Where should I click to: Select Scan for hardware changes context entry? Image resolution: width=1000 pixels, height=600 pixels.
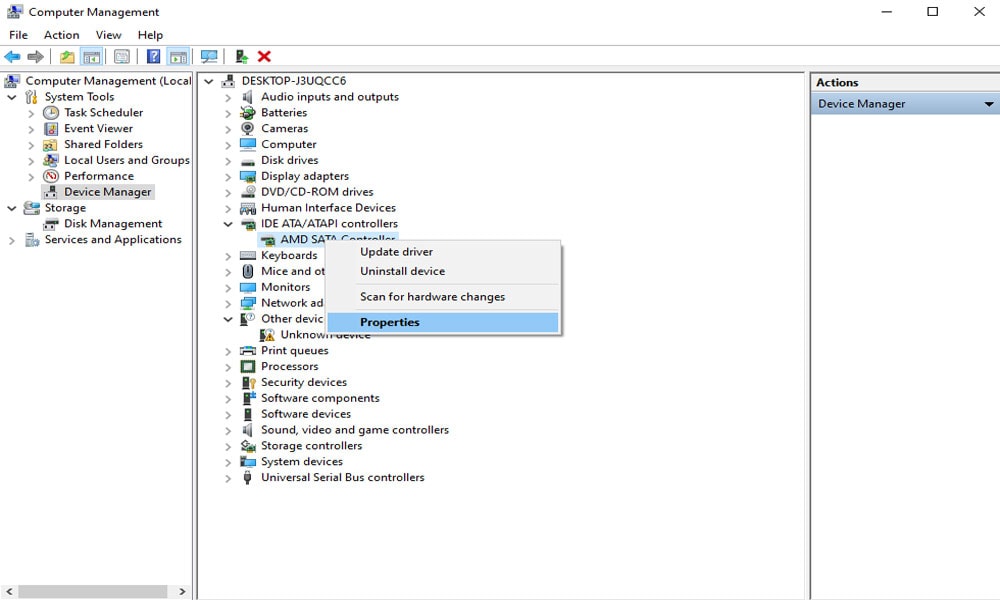coord(443,296)
